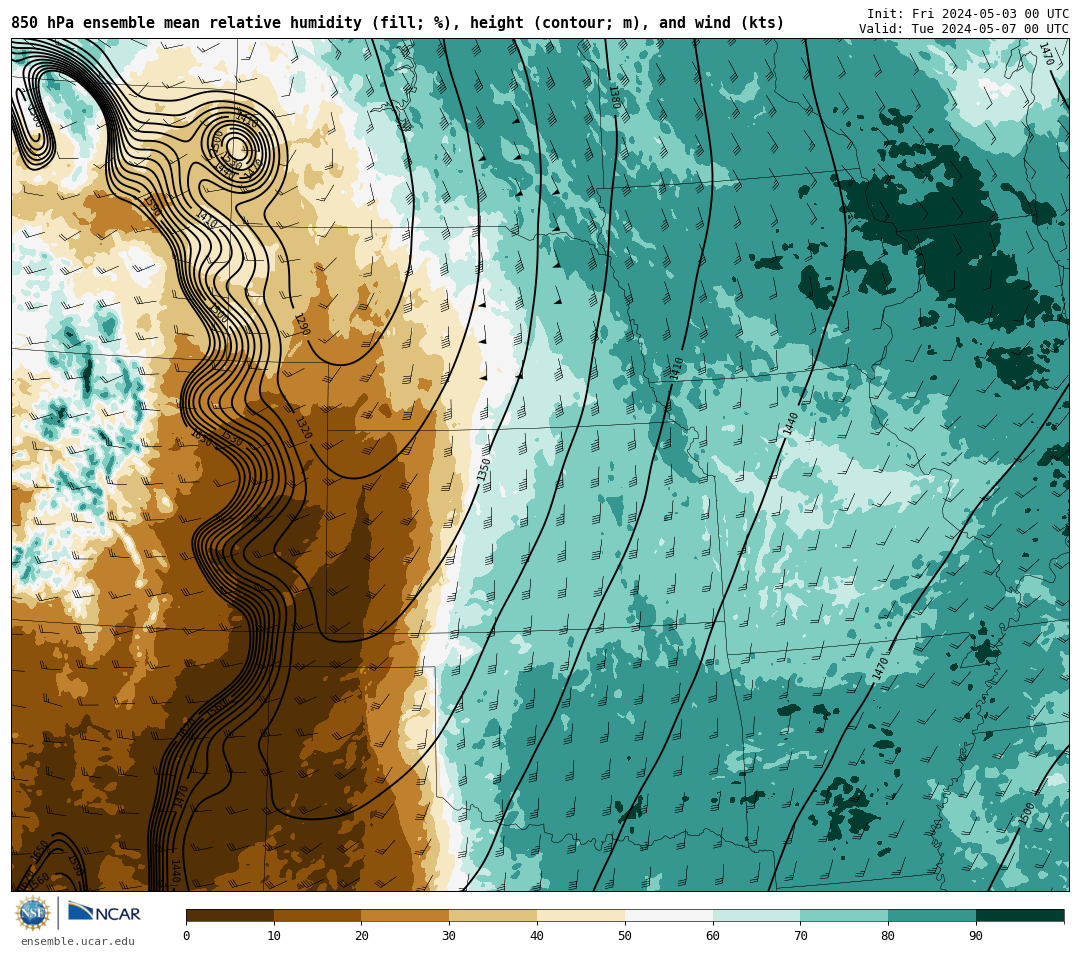Viewport: 1080px width, 954px height.
Task: Click colorbar tick label 0
Action: click(187, 936)
